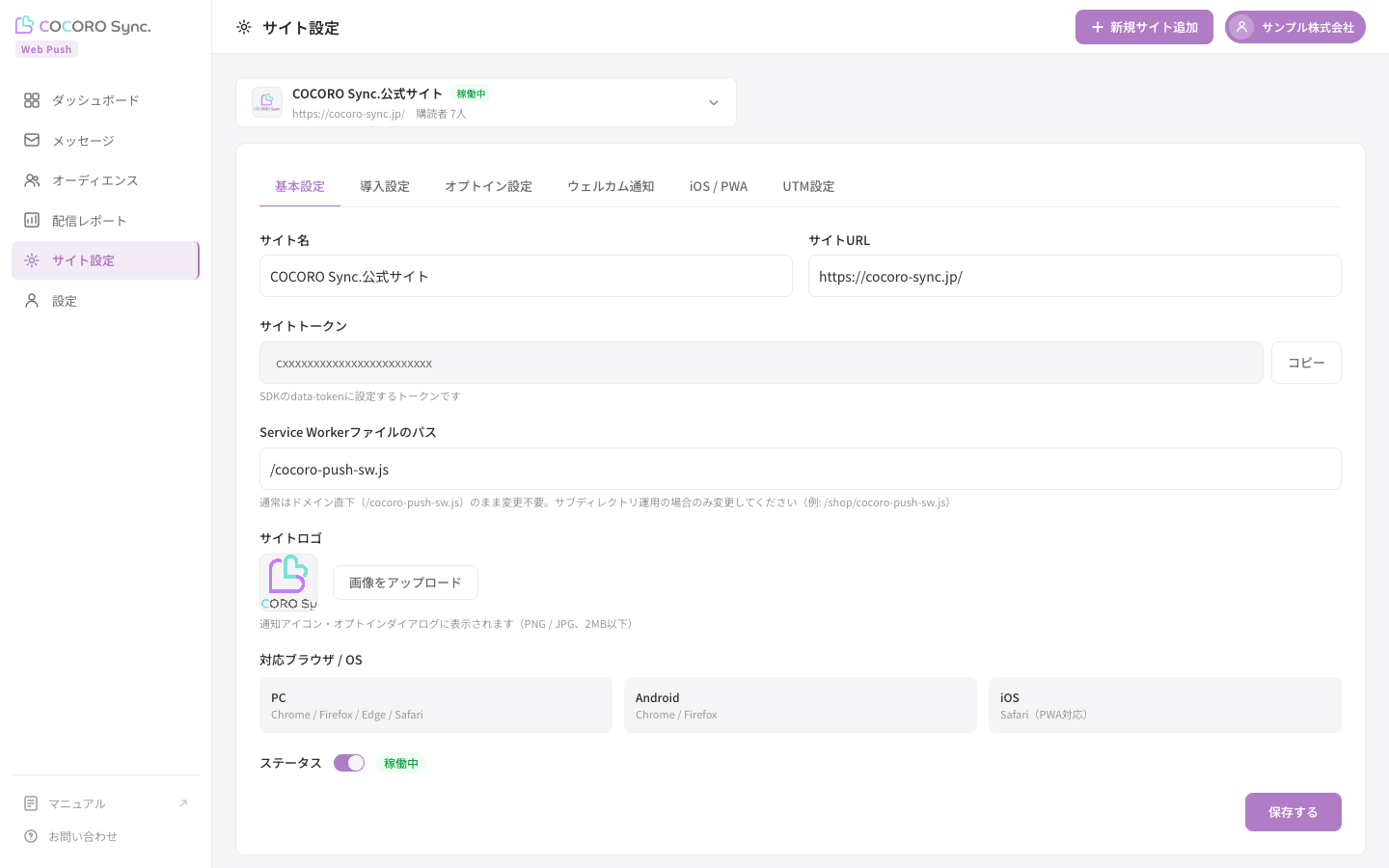Select サイト設定 in sidebar
Viewport: 1389px width, 868px height.
(x=105, y=260)
